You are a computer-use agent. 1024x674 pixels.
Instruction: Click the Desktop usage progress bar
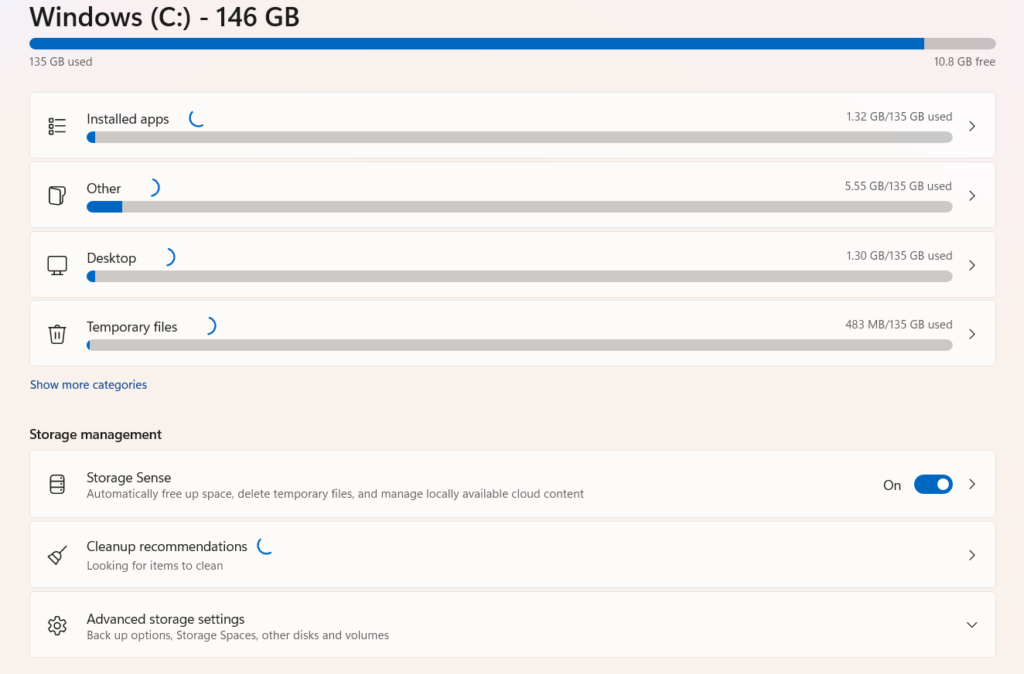point(519,276)
